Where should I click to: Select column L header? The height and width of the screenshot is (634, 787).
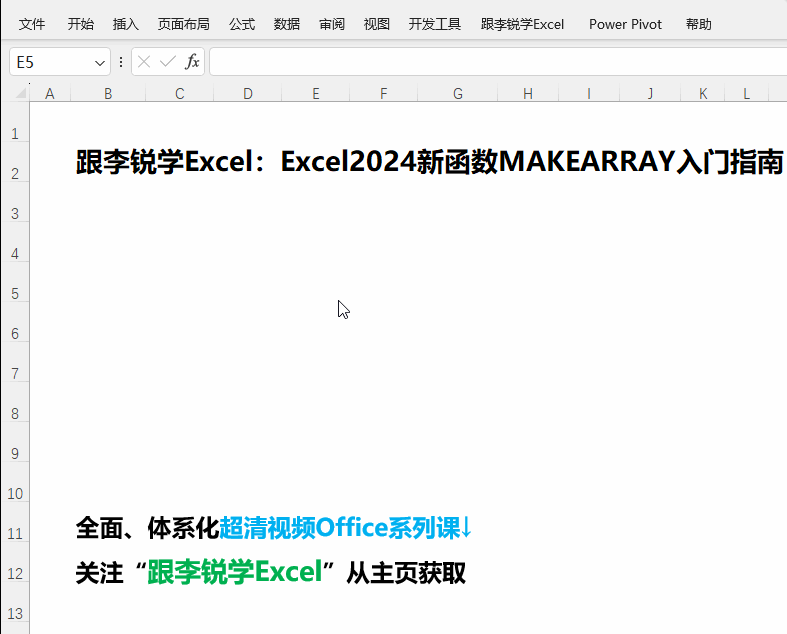[x=746, y=93]
